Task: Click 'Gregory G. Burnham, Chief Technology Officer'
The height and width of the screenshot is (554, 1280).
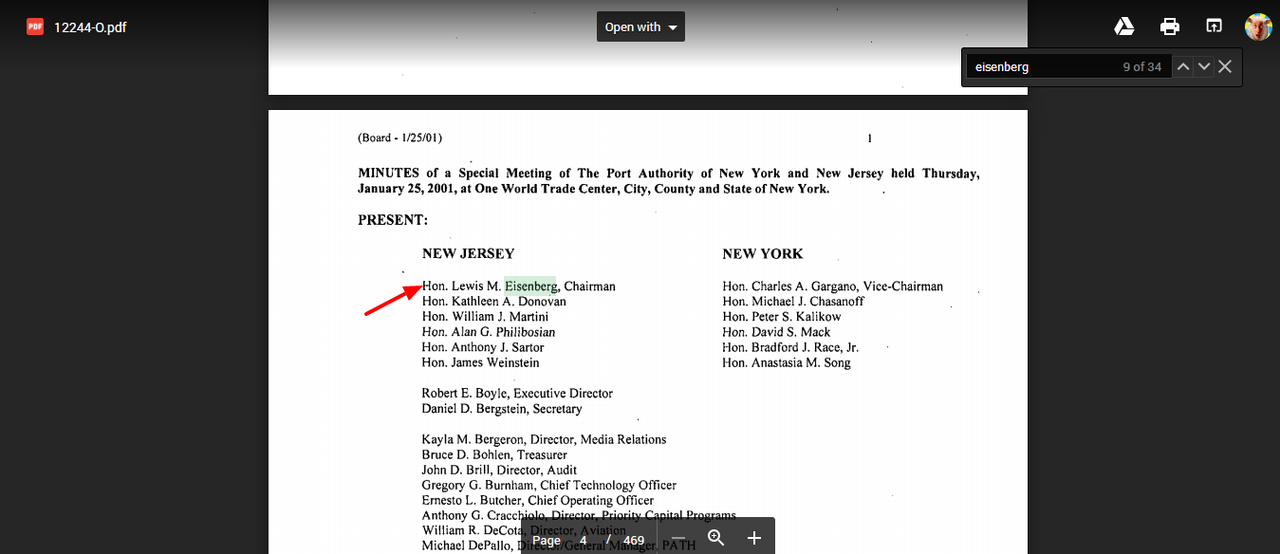Action: coord(549,486)
